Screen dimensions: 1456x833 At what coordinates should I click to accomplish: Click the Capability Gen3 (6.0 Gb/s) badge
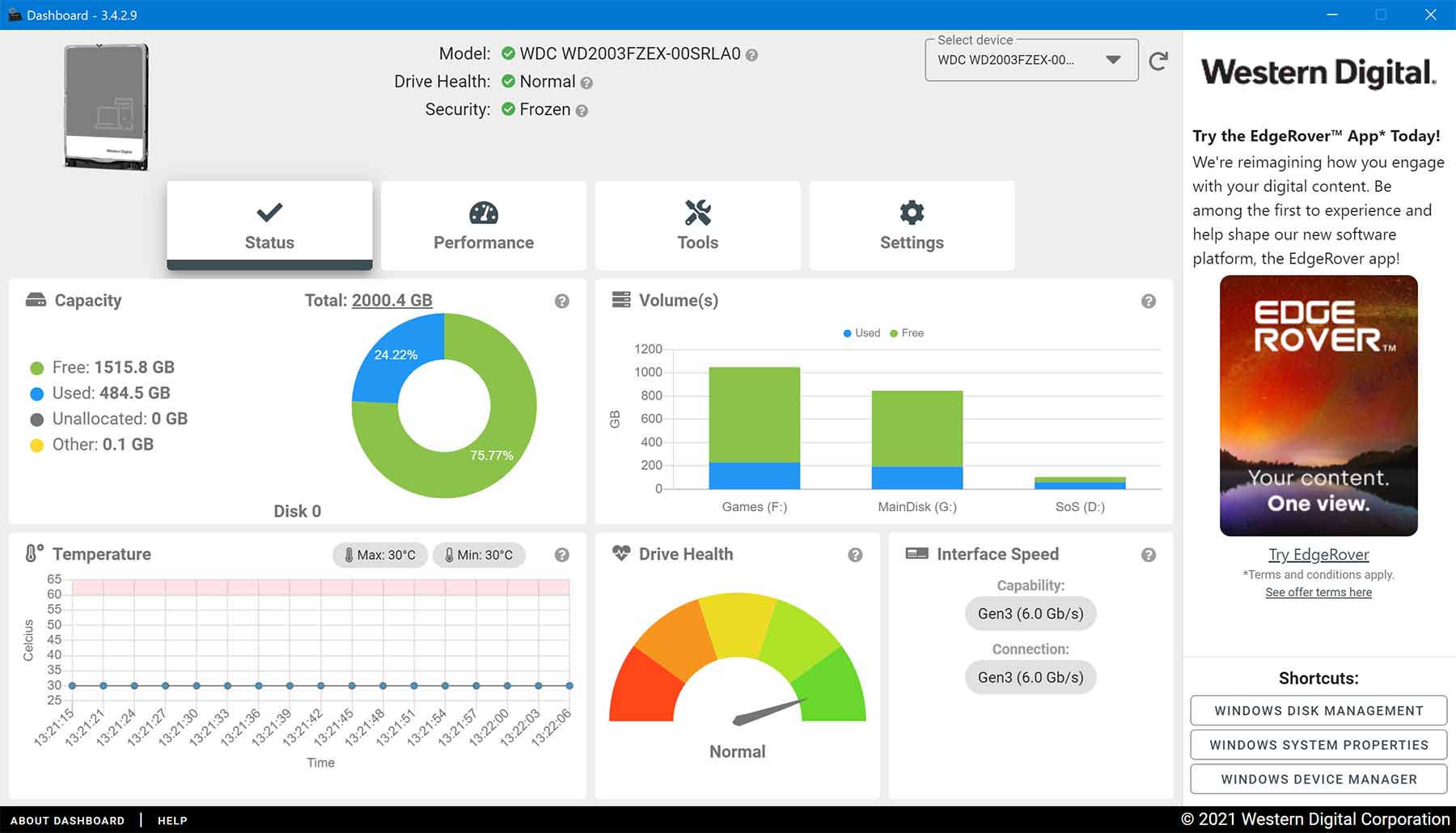point(1031,614)
